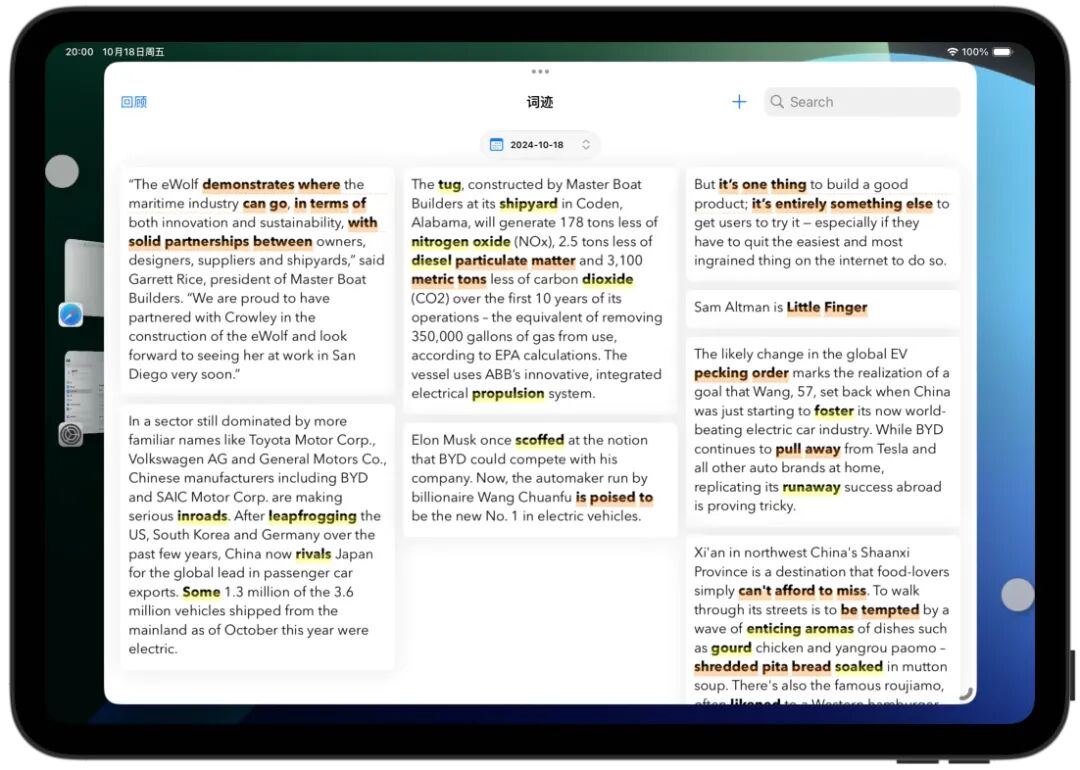
Task: Tap highlighted word "foster"
Action: click(833, 411)
